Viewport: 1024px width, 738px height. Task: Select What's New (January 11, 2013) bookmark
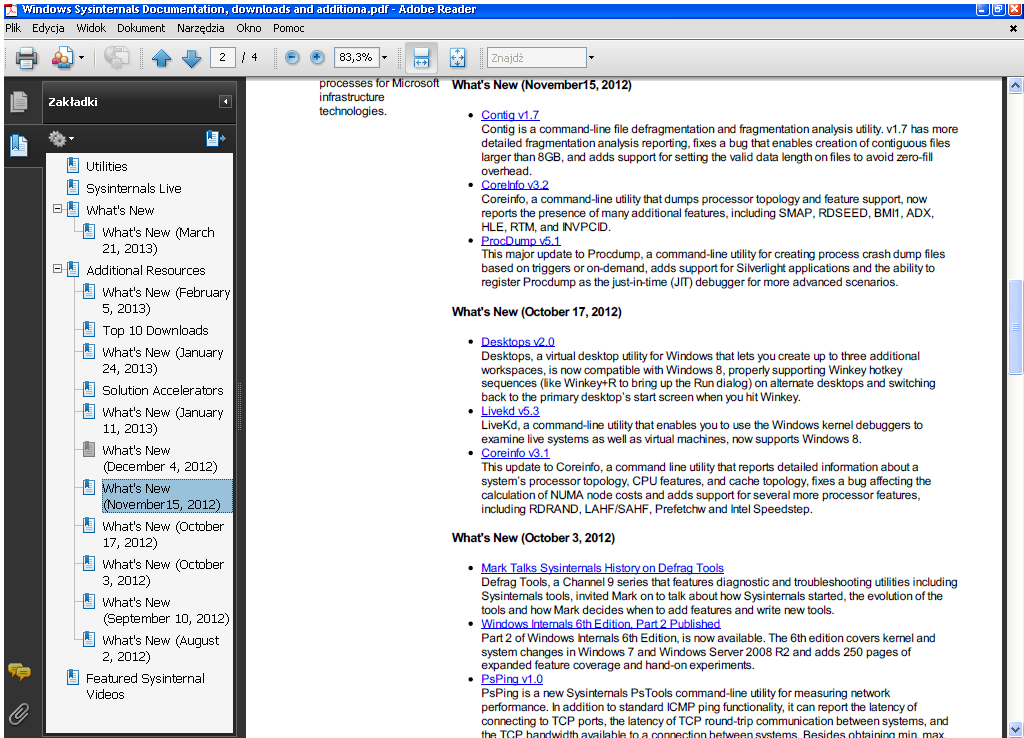tap(163, 421)
